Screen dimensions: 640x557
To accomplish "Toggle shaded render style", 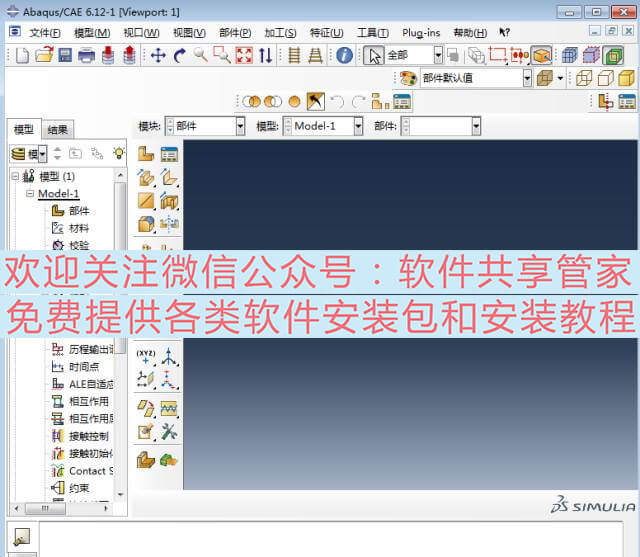I will pyautogui.click(x=627, y=78).
